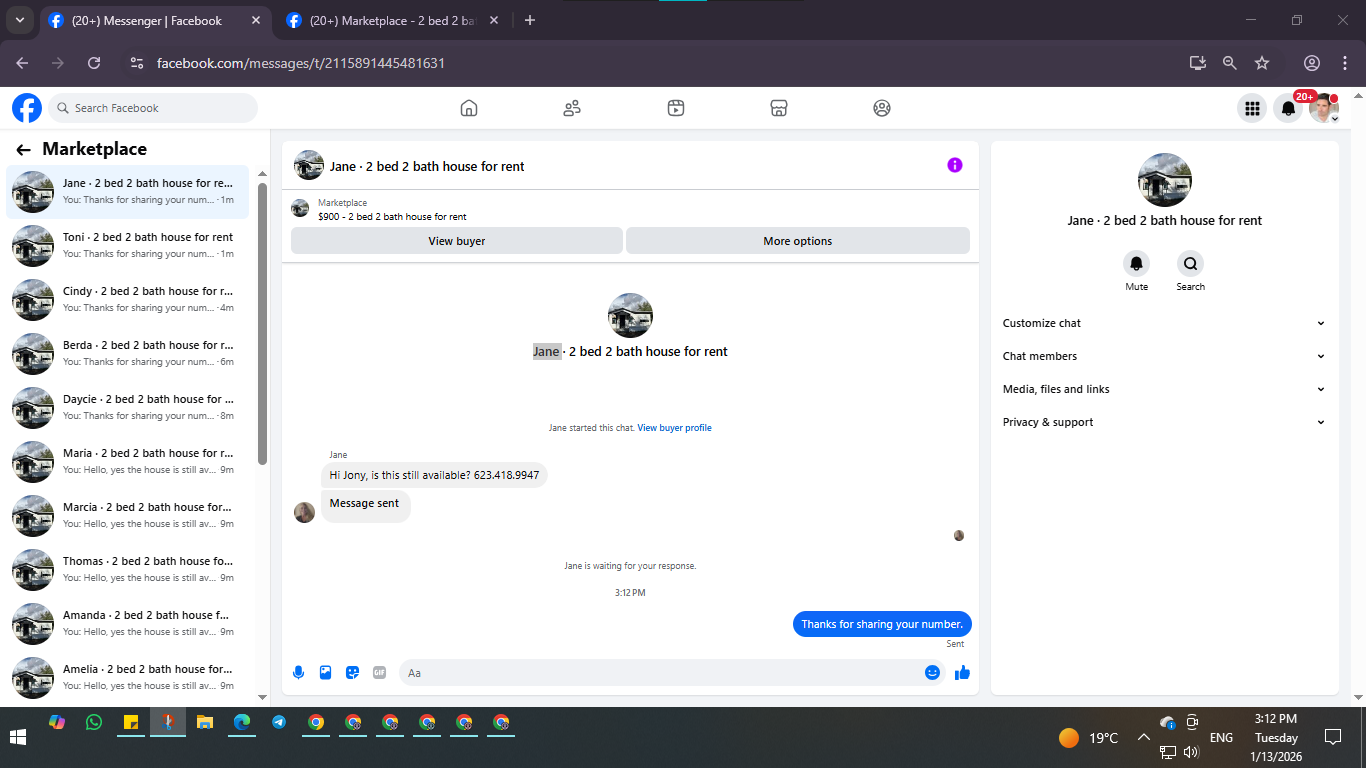
Task: Choose a GIF with the GIF icon
Action: tap(379, 673)
